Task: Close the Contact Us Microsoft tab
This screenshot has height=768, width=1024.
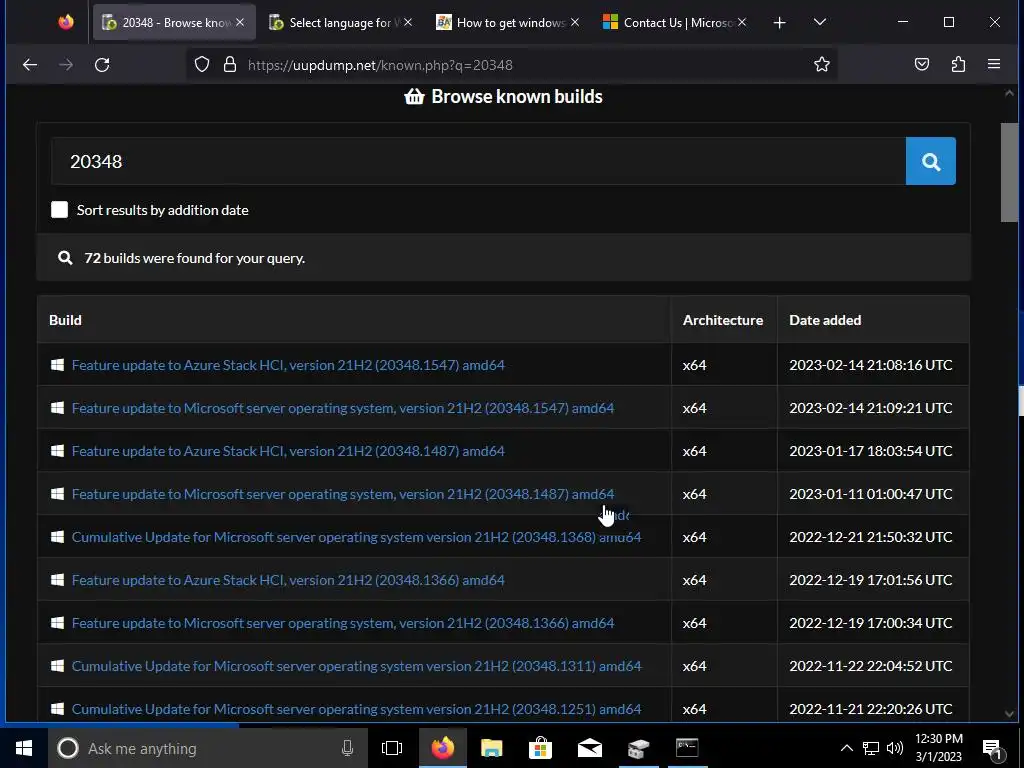Action: pos(742,22)
